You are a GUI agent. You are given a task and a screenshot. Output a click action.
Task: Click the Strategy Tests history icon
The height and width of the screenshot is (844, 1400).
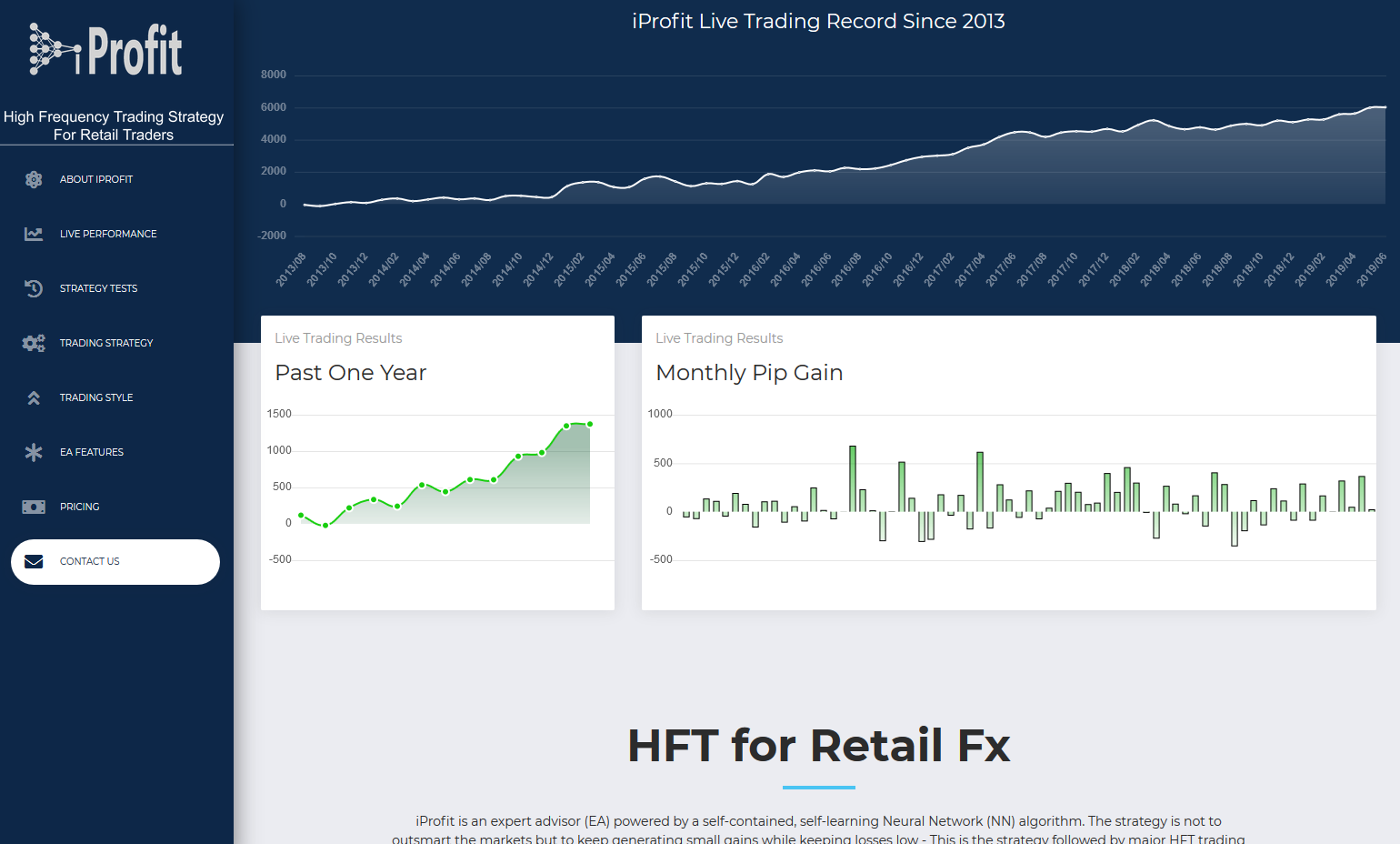click(34, 288)
